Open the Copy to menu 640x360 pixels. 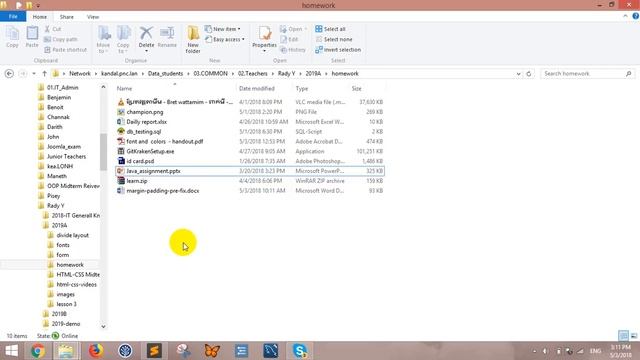123,39
